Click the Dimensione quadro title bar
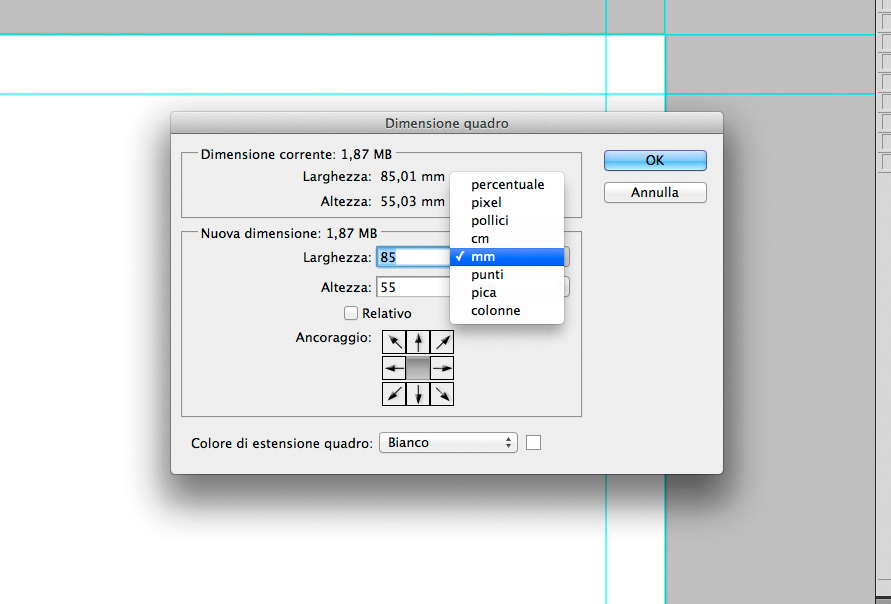The width and height of the screenshot is (891, 604). (447, 123)
